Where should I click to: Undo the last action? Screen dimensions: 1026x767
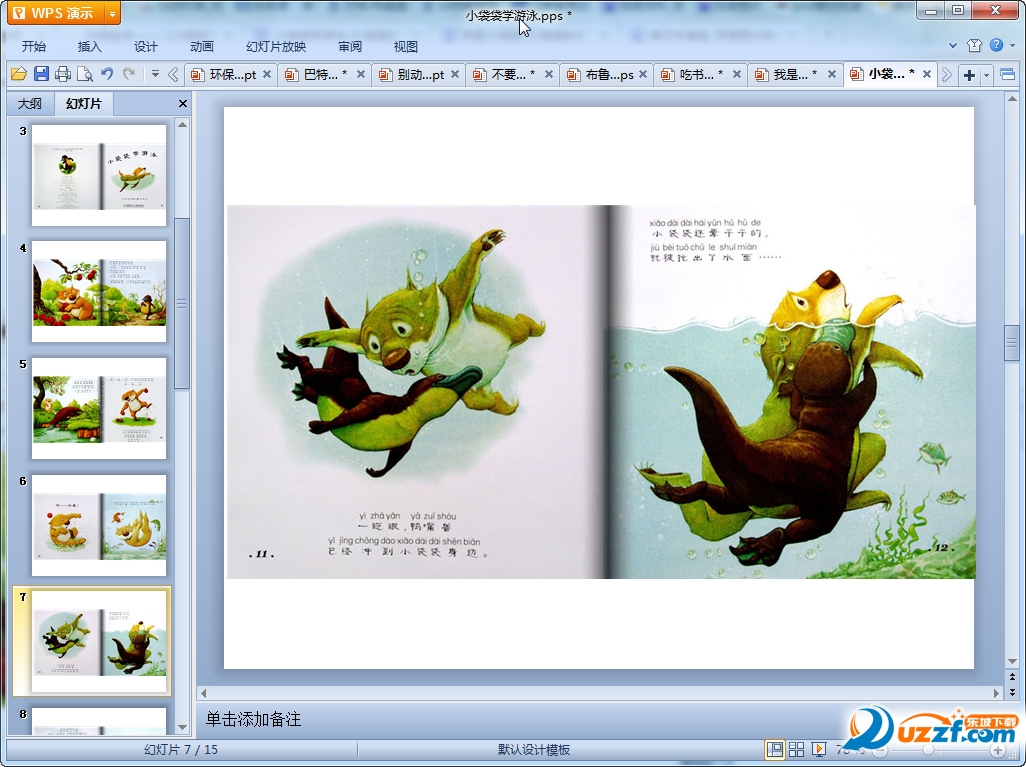pos(107,74)
